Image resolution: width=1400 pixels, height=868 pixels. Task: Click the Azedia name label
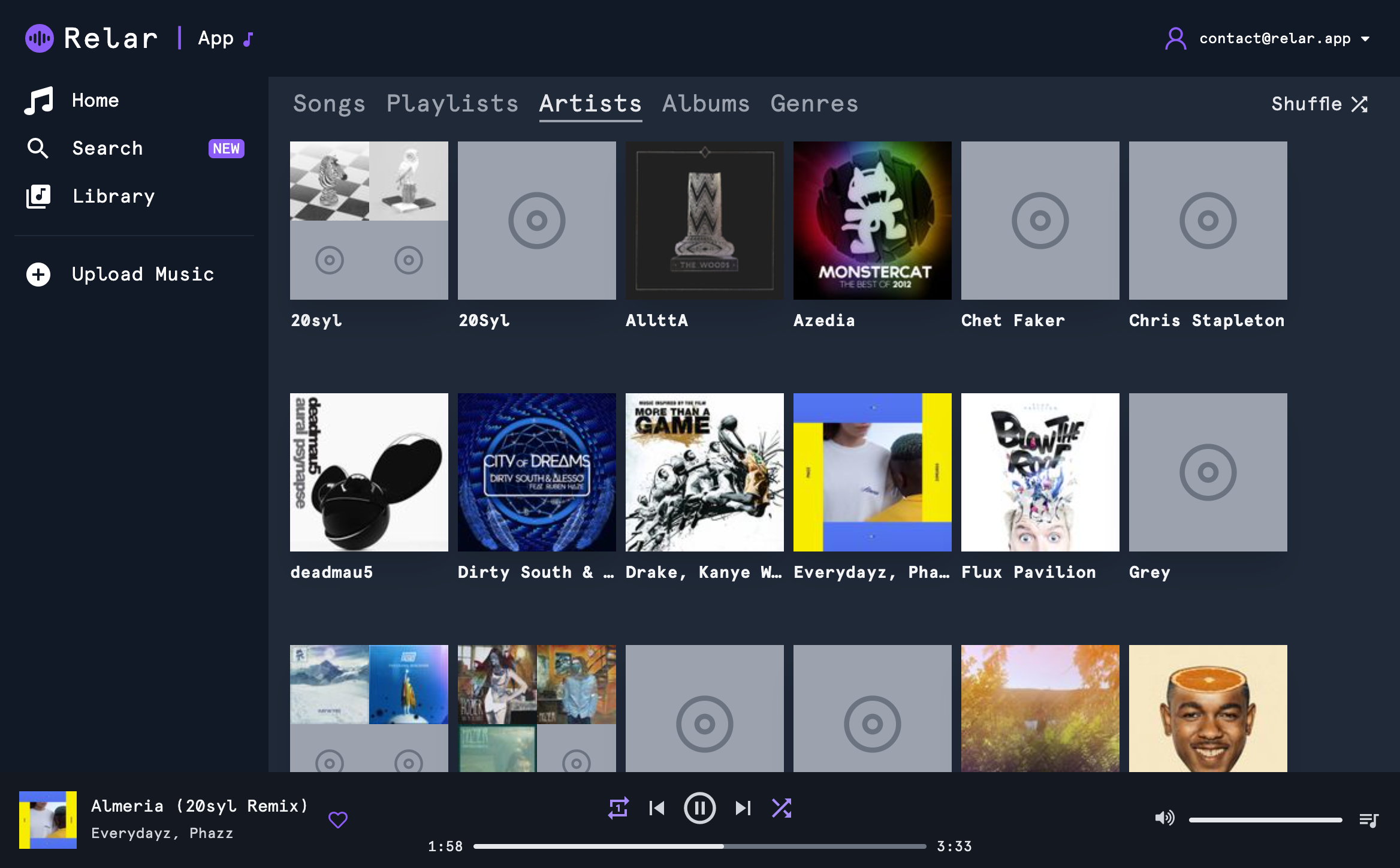click(x=824, y=321)
